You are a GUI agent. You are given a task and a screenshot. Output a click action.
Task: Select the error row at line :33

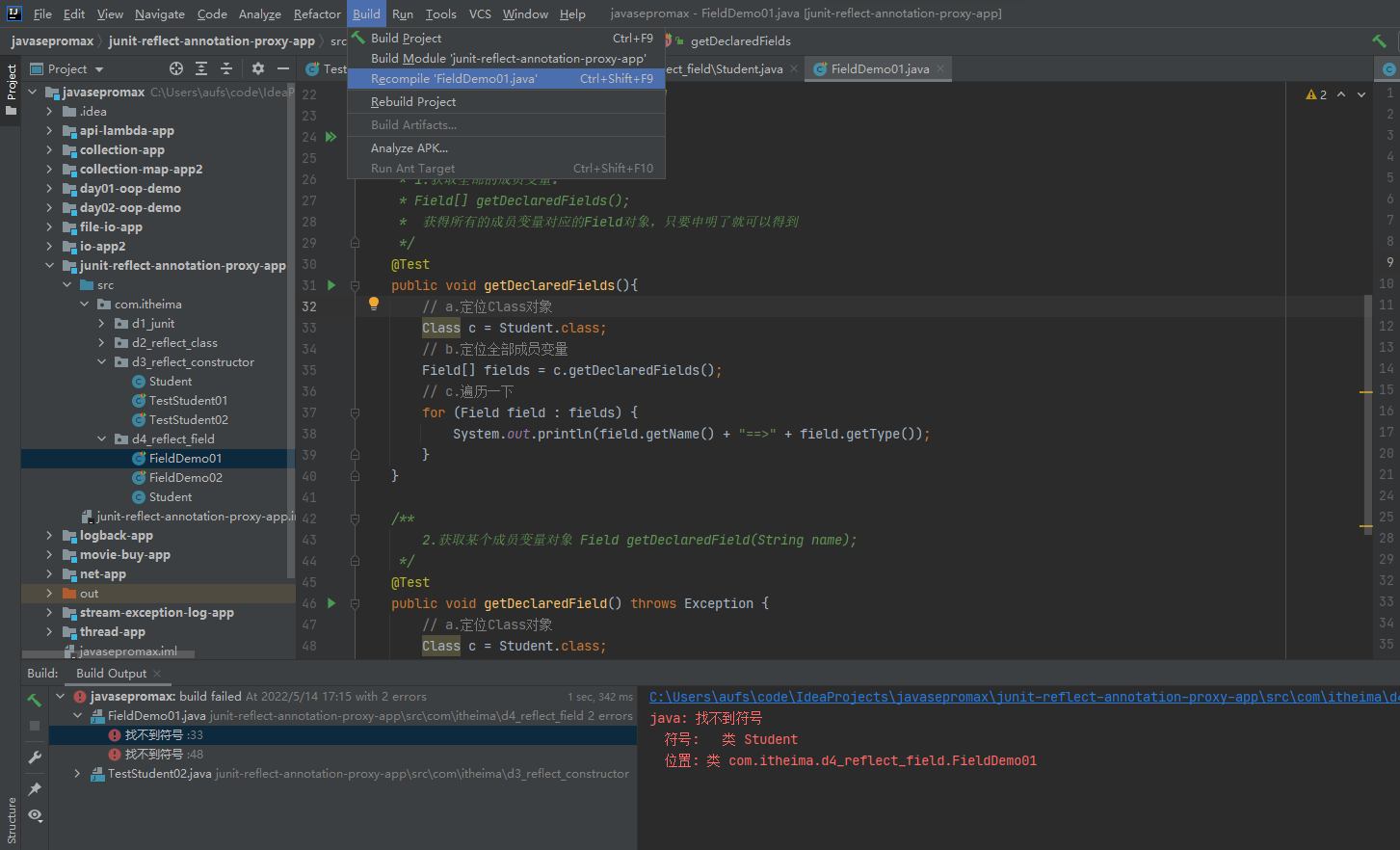pyautogui.click(x=343, y=735)
